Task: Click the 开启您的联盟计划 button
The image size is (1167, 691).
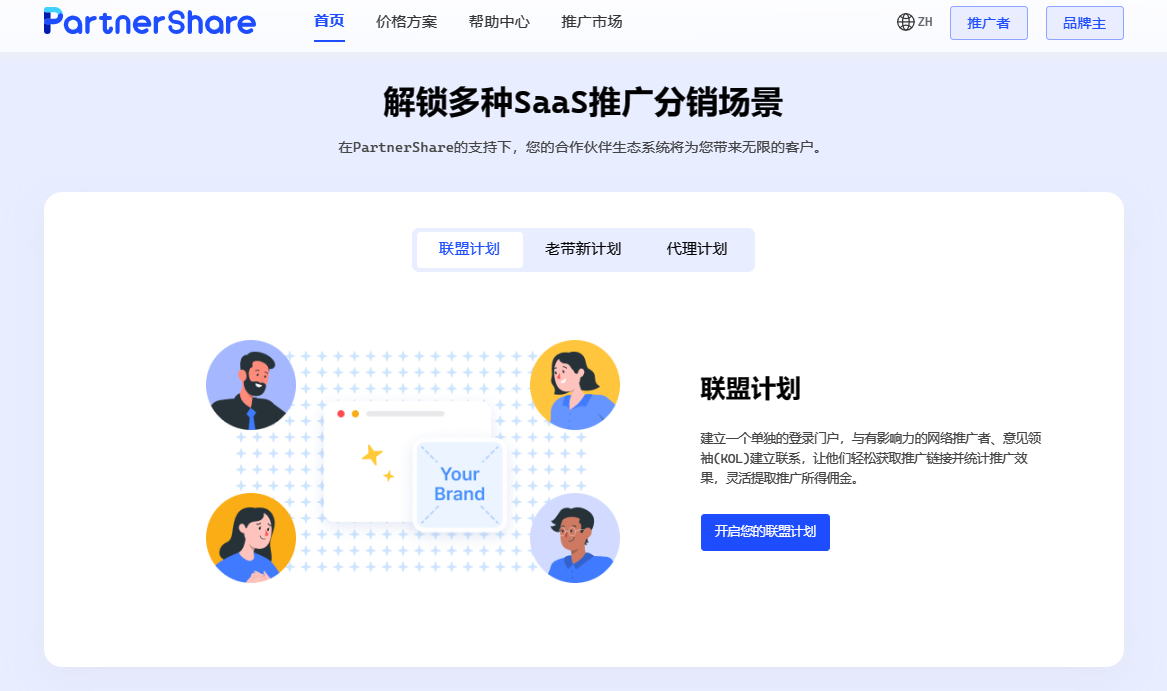Action: [x=765, y=532]
